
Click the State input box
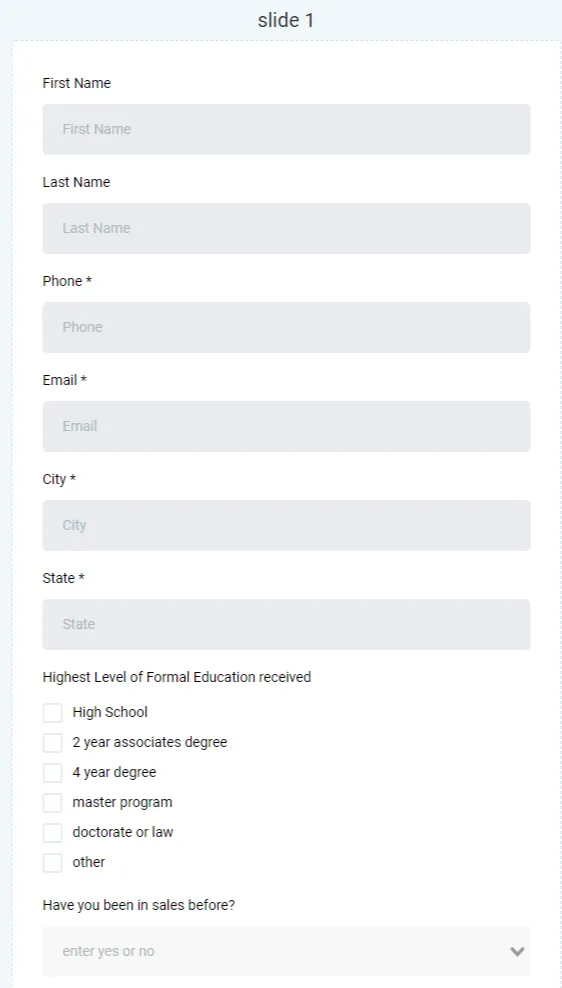tap(286, 624)
